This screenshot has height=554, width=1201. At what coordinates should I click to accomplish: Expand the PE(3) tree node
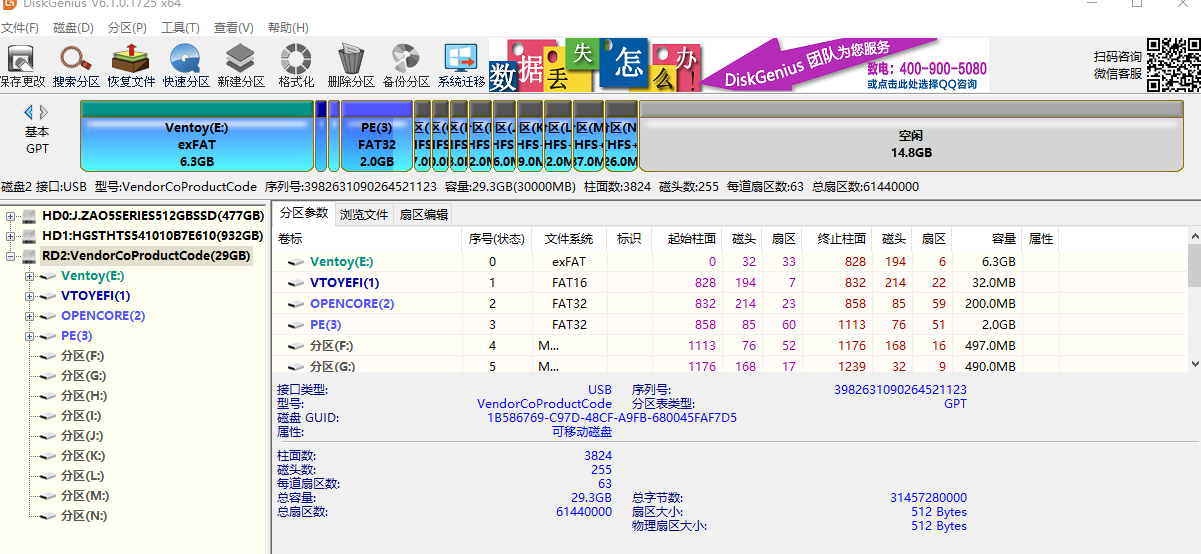[30, 336]
